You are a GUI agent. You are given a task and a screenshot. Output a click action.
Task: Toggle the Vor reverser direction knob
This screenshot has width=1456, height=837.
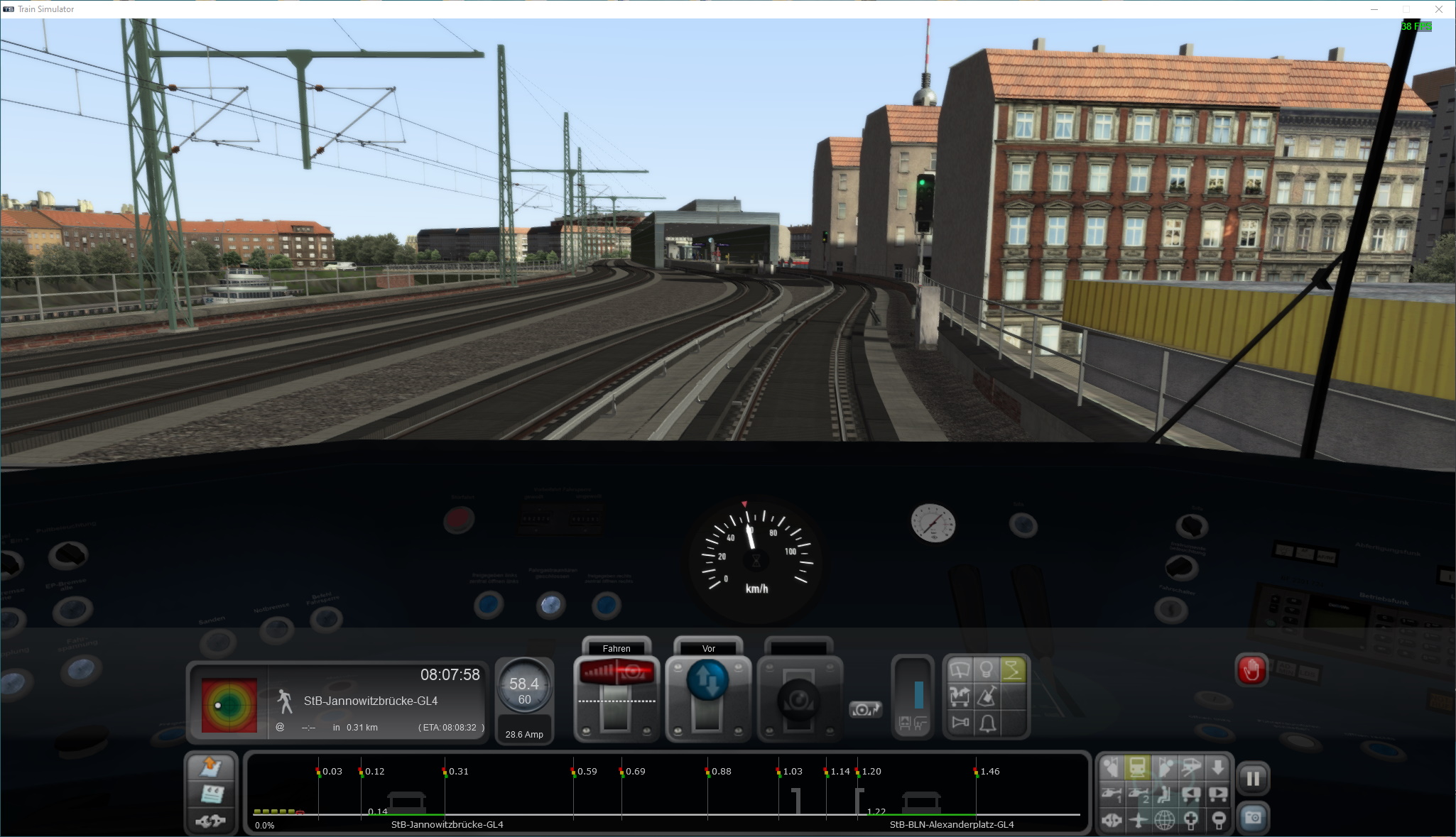tap(707, 680)
